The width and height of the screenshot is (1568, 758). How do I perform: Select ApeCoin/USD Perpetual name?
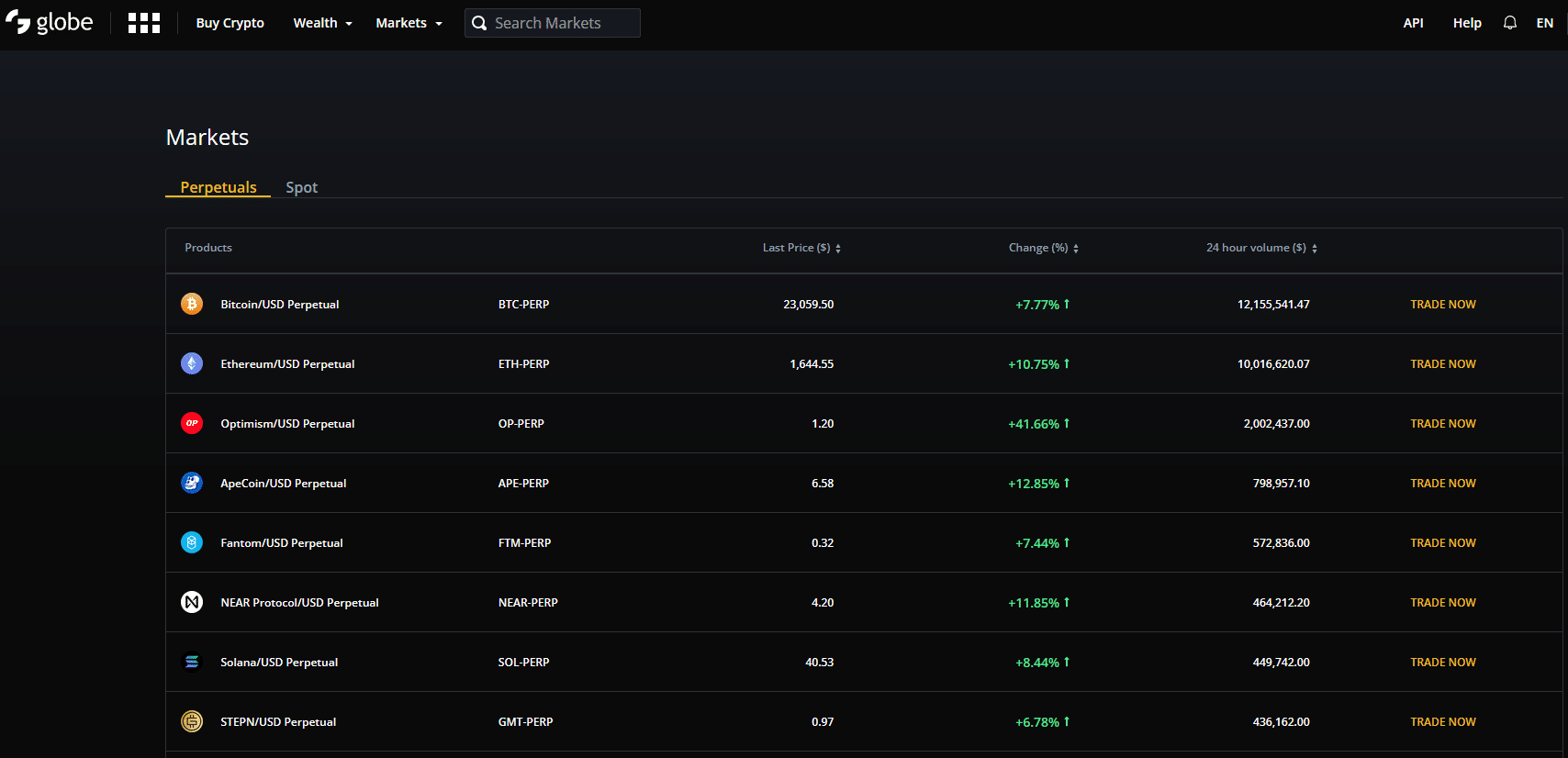tap(284, 483)
